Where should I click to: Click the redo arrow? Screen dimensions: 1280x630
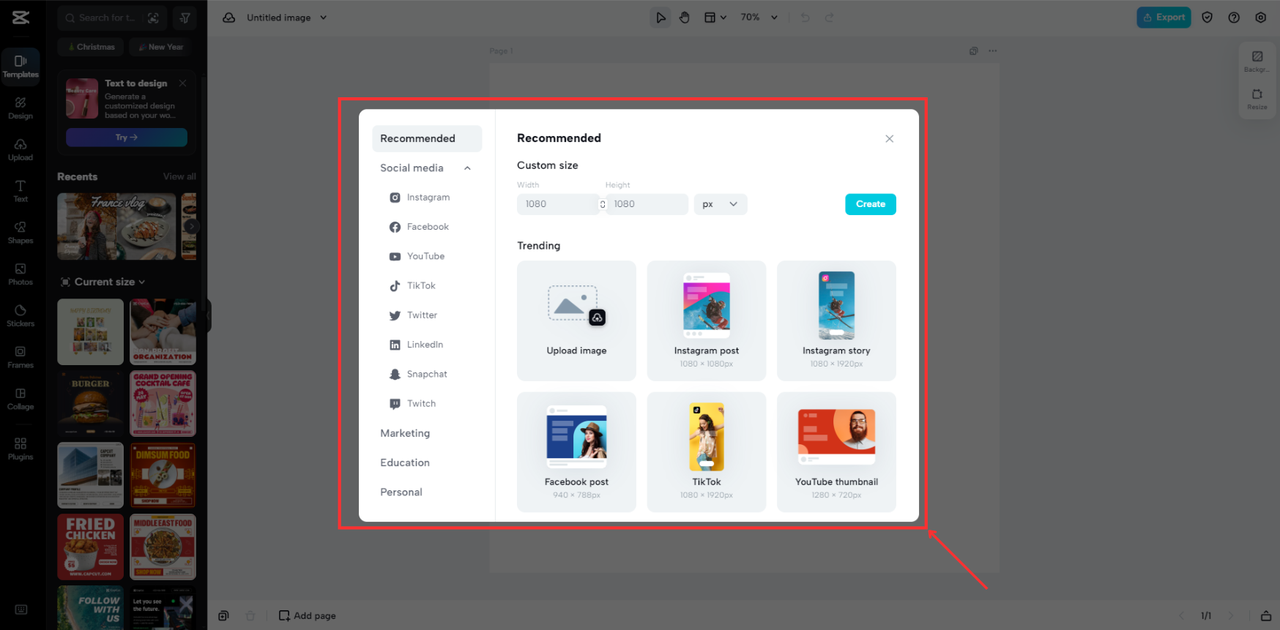(829, 17)
